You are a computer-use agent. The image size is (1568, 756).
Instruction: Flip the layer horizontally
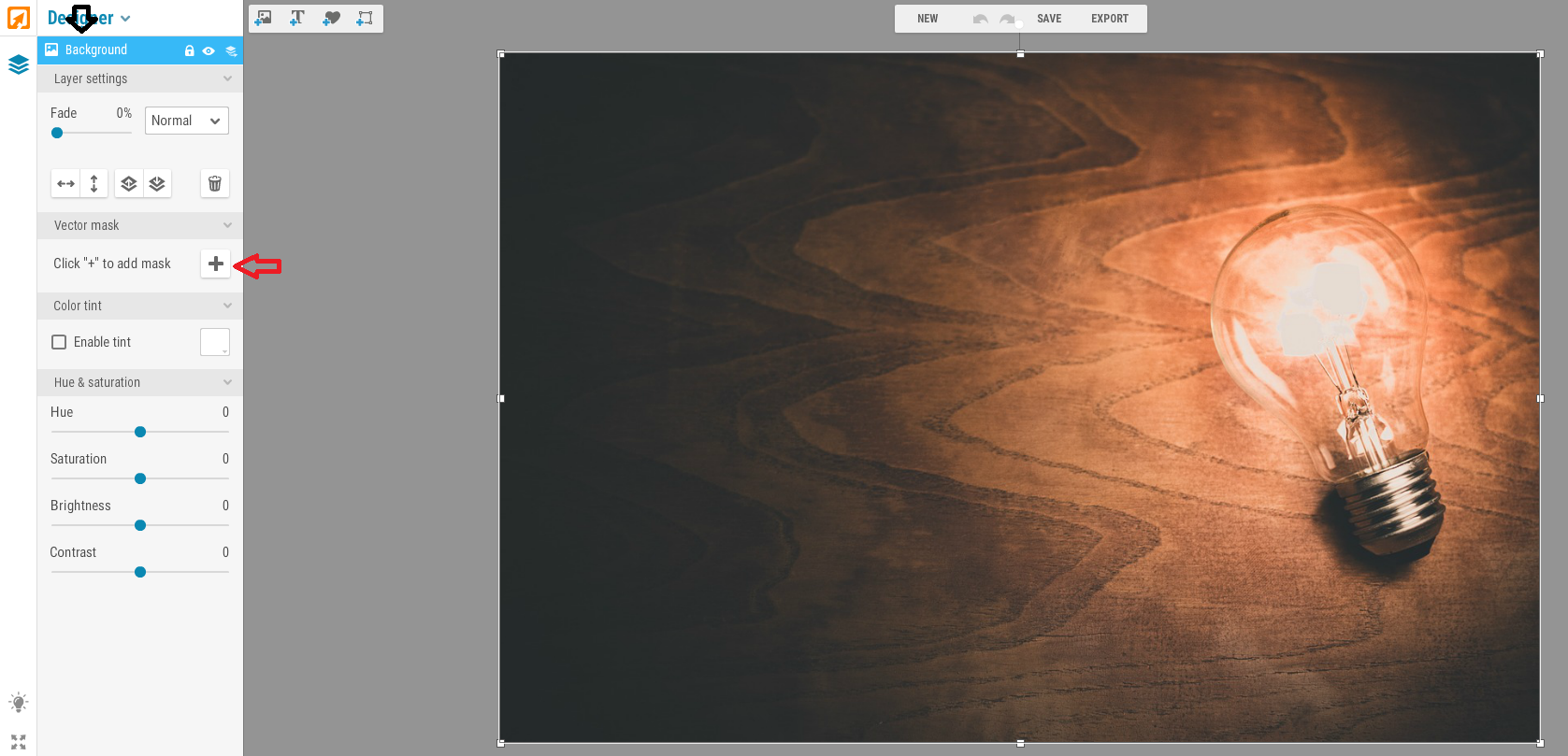pos(65,184)
